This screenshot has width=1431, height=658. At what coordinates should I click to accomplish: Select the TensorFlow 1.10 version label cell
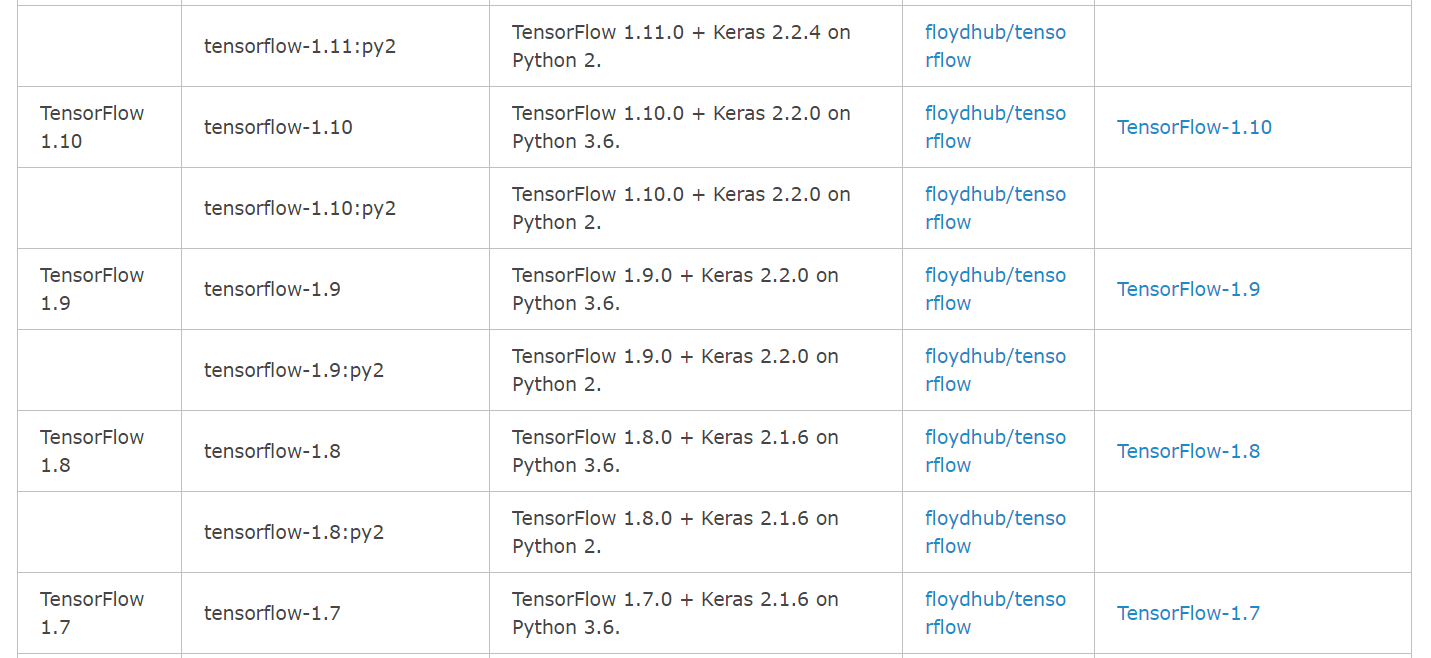92,127
